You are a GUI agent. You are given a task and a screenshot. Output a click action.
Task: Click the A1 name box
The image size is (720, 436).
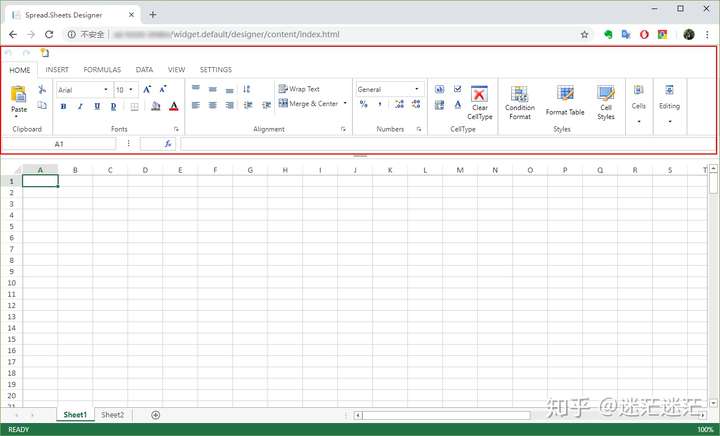point(59,144)
